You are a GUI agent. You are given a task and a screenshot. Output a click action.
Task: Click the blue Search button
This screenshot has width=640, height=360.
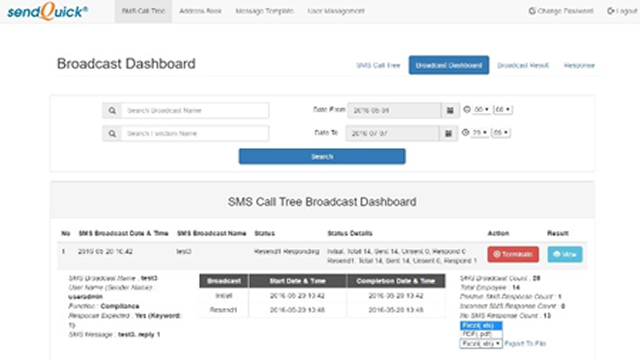point(322,156)
